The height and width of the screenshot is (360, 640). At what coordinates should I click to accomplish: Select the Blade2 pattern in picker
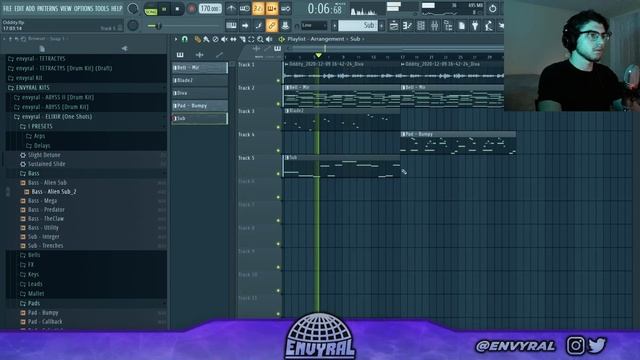(x=200, y=80)
